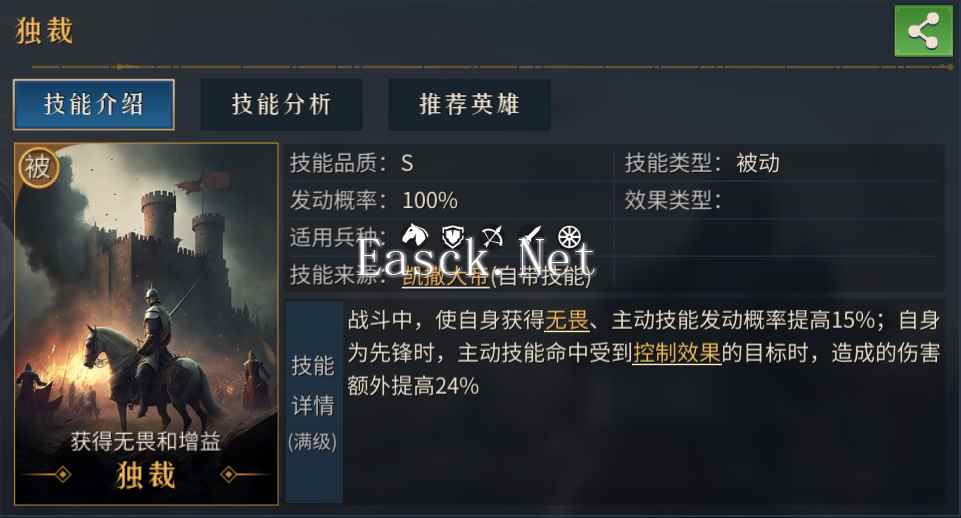
Task: Open the 技能介绍 tab
Action: point(94,104)
